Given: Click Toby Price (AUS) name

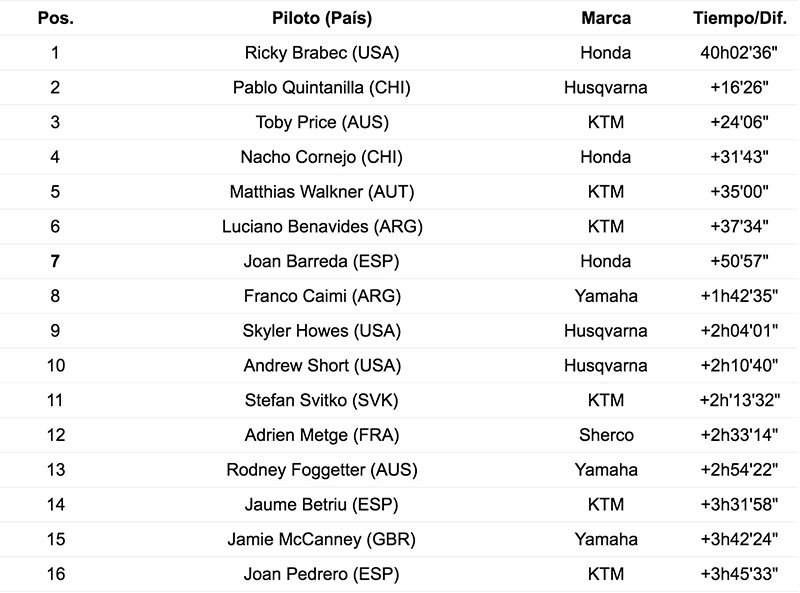Looking at the screenshot, I should (322, 122).
